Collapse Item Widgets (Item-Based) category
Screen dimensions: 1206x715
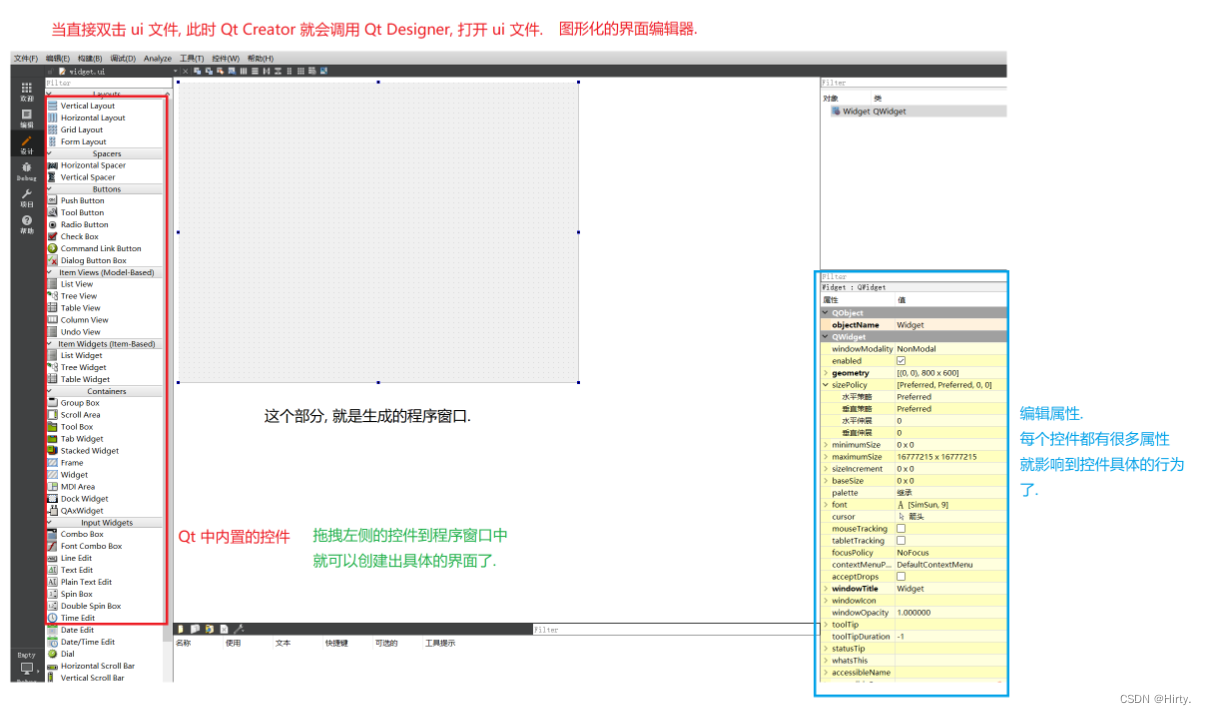(50, 344)
